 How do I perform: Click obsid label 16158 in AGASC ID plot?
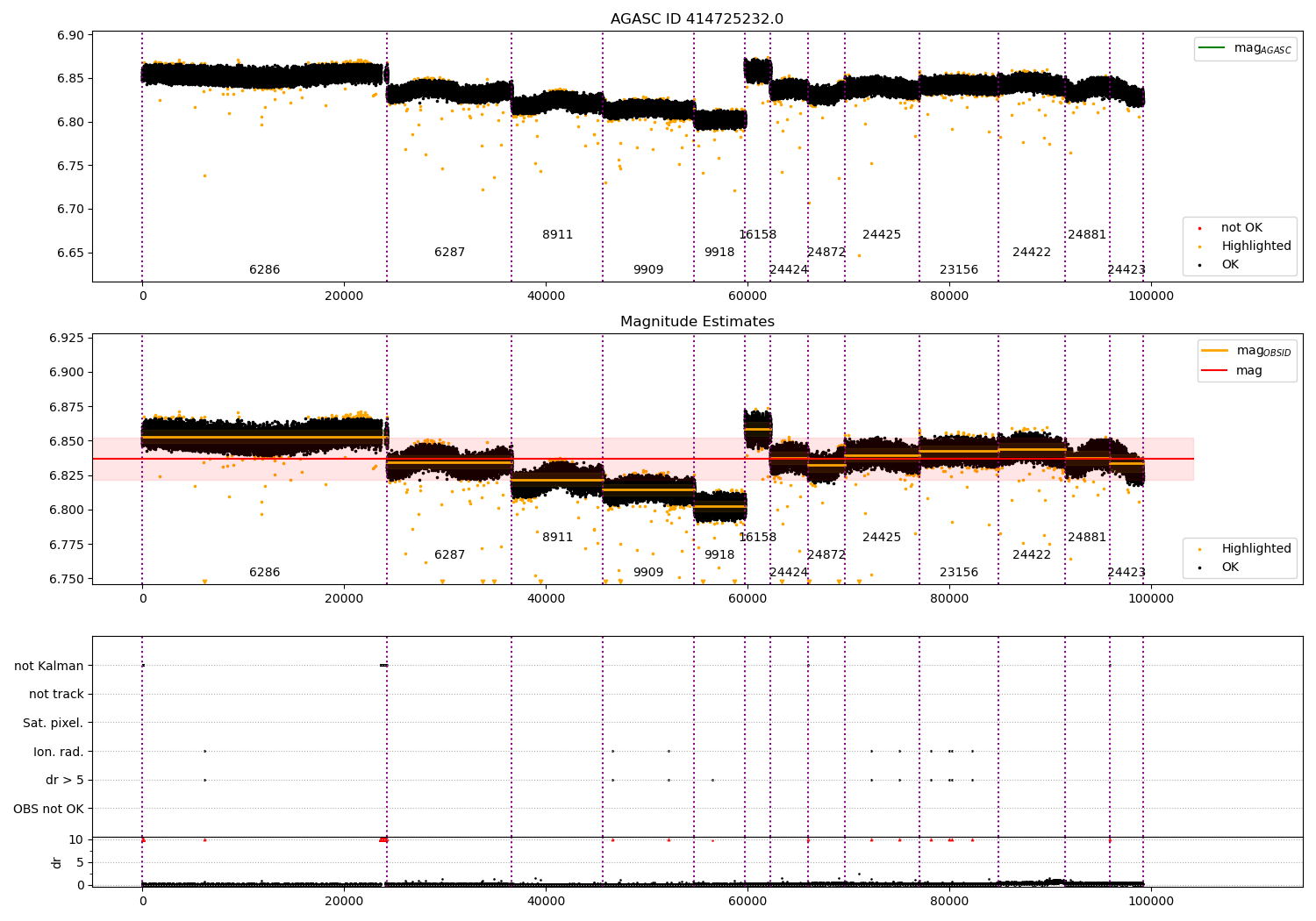757,235
